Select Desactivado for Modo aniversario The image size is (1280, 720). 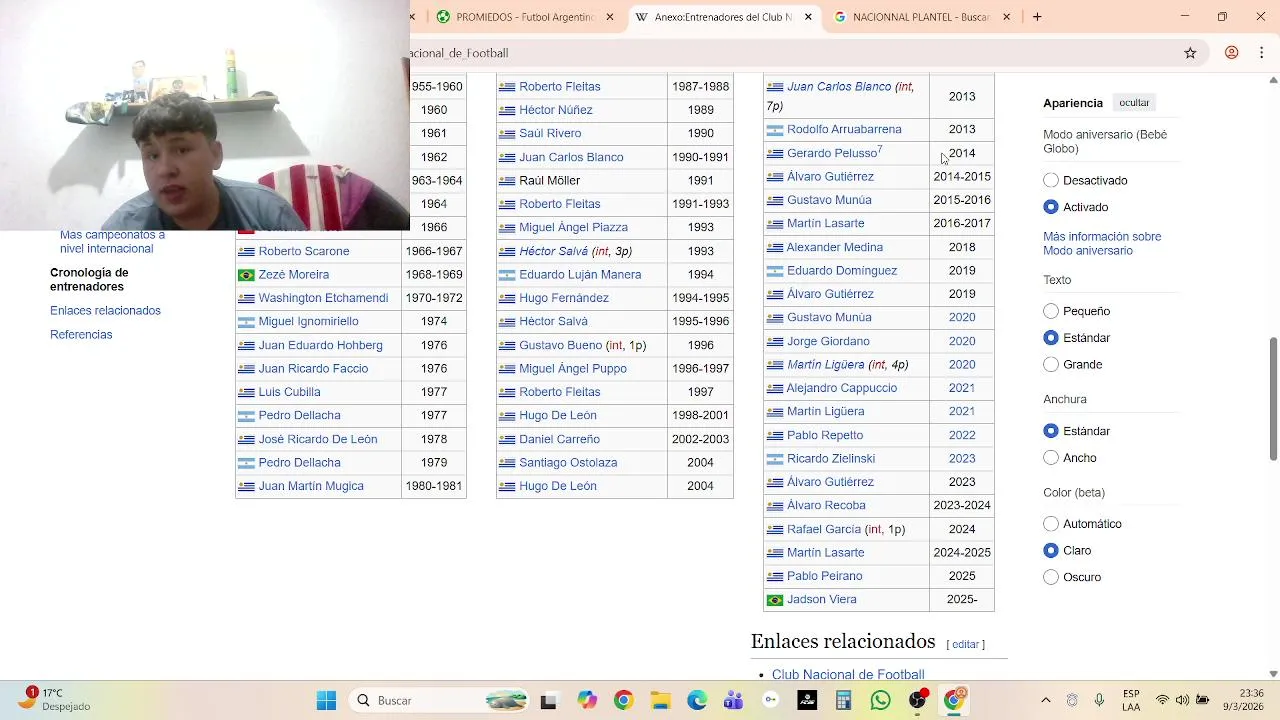click(1051, 181)
